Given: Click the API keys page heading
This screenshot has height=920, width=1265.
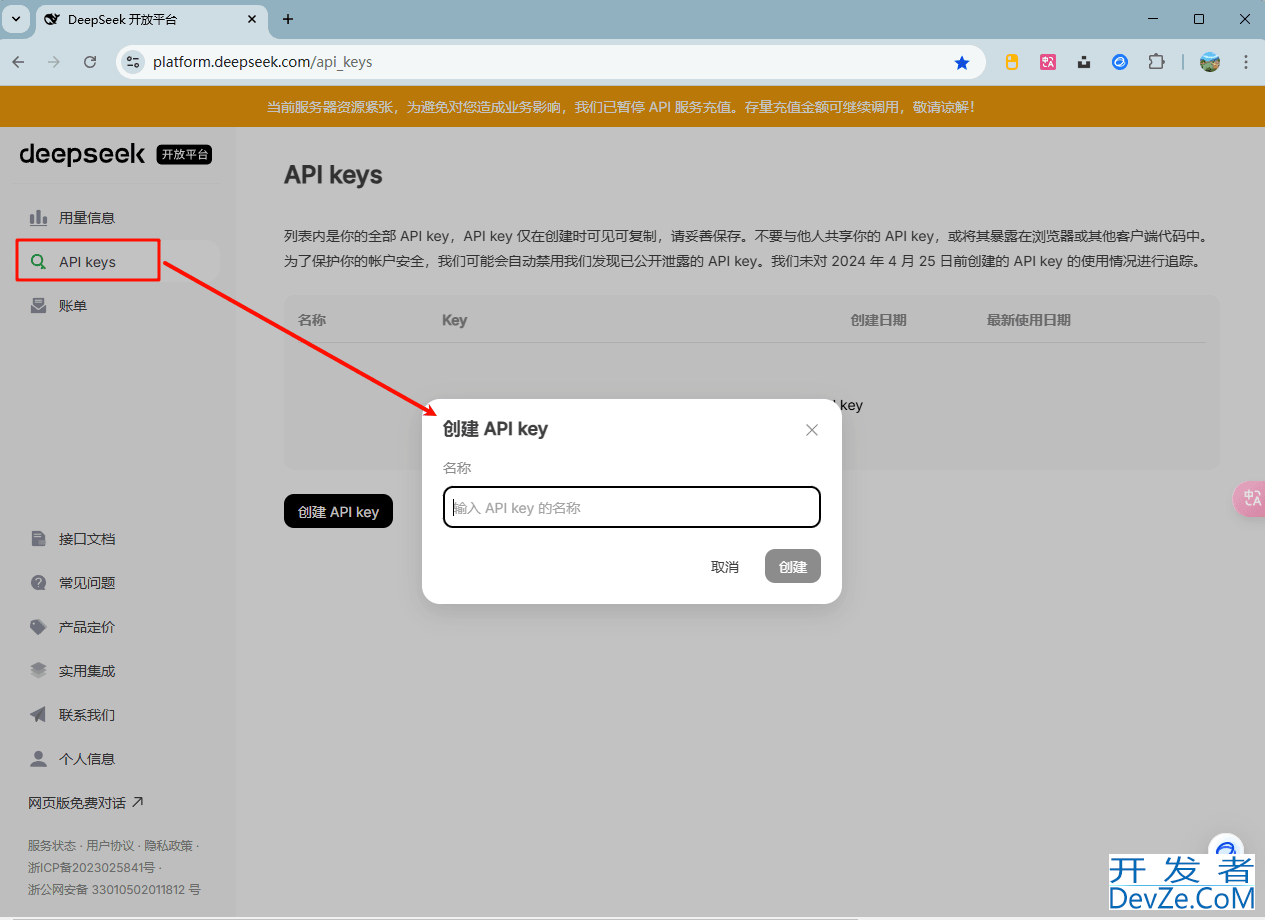Looking at the screenshot, I should (x=333, y=175).
